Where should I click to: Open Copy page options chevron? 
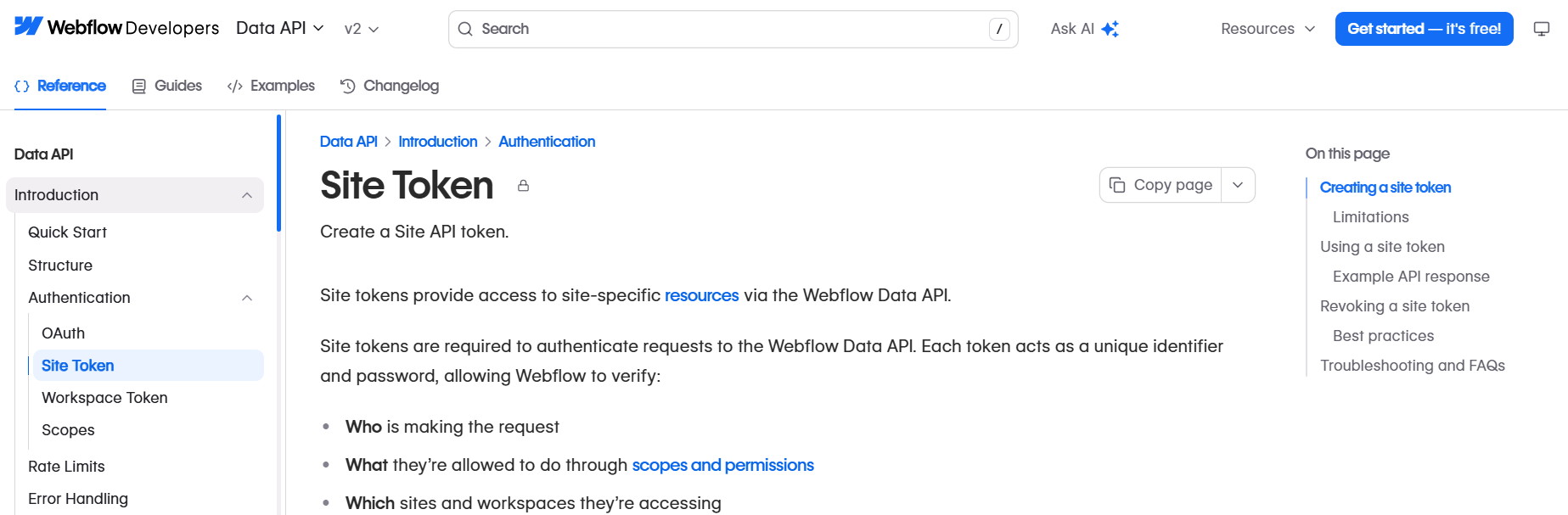(1238, 185)
